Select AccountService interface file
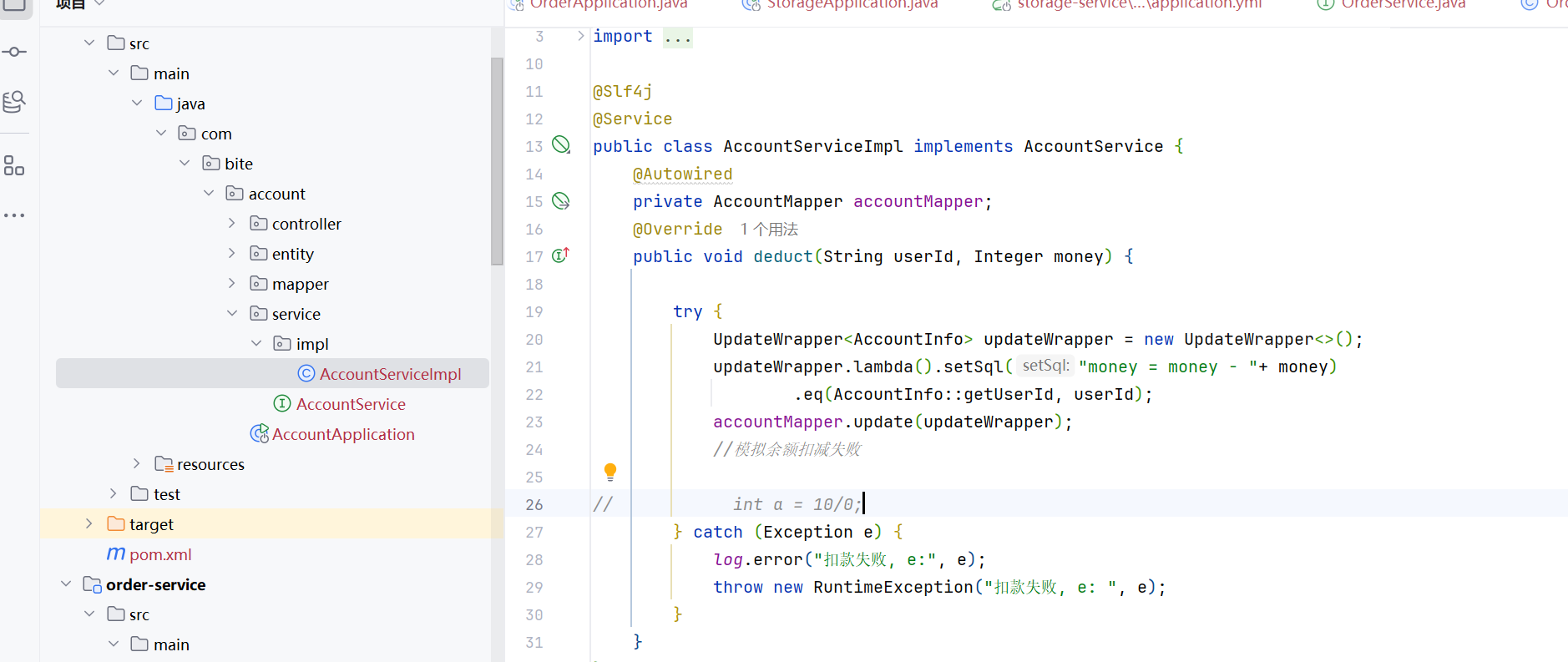1568x662 pixels. point(351,404)
